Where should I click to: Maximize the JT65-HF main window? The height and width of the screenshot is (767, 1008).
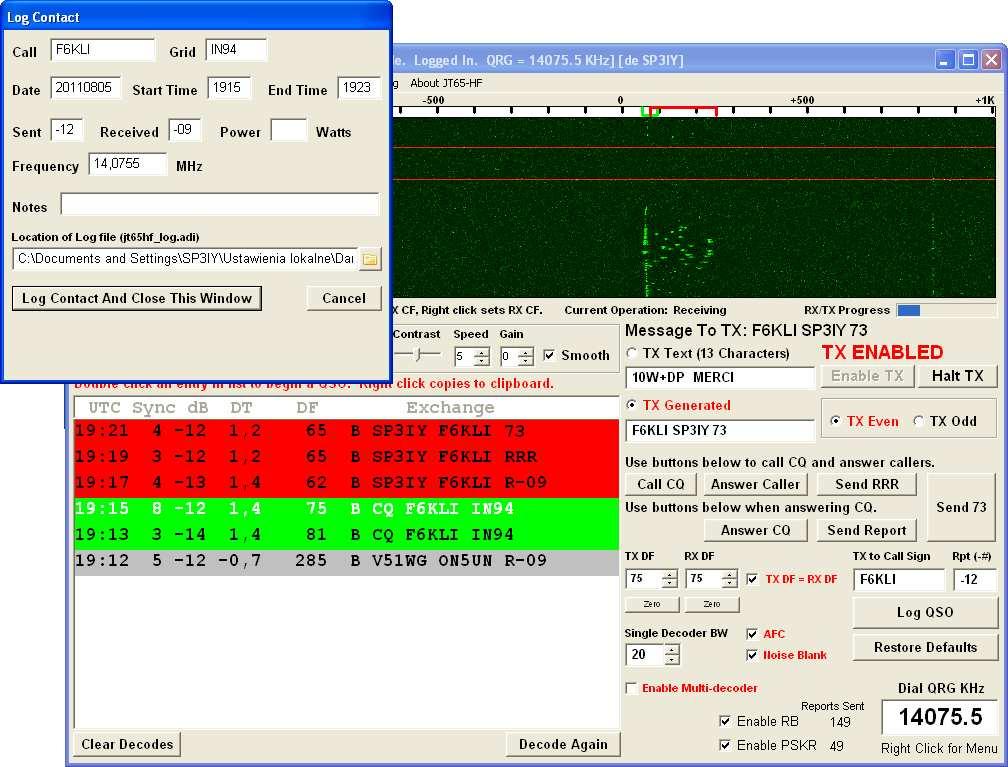click(x=968, y=60)
